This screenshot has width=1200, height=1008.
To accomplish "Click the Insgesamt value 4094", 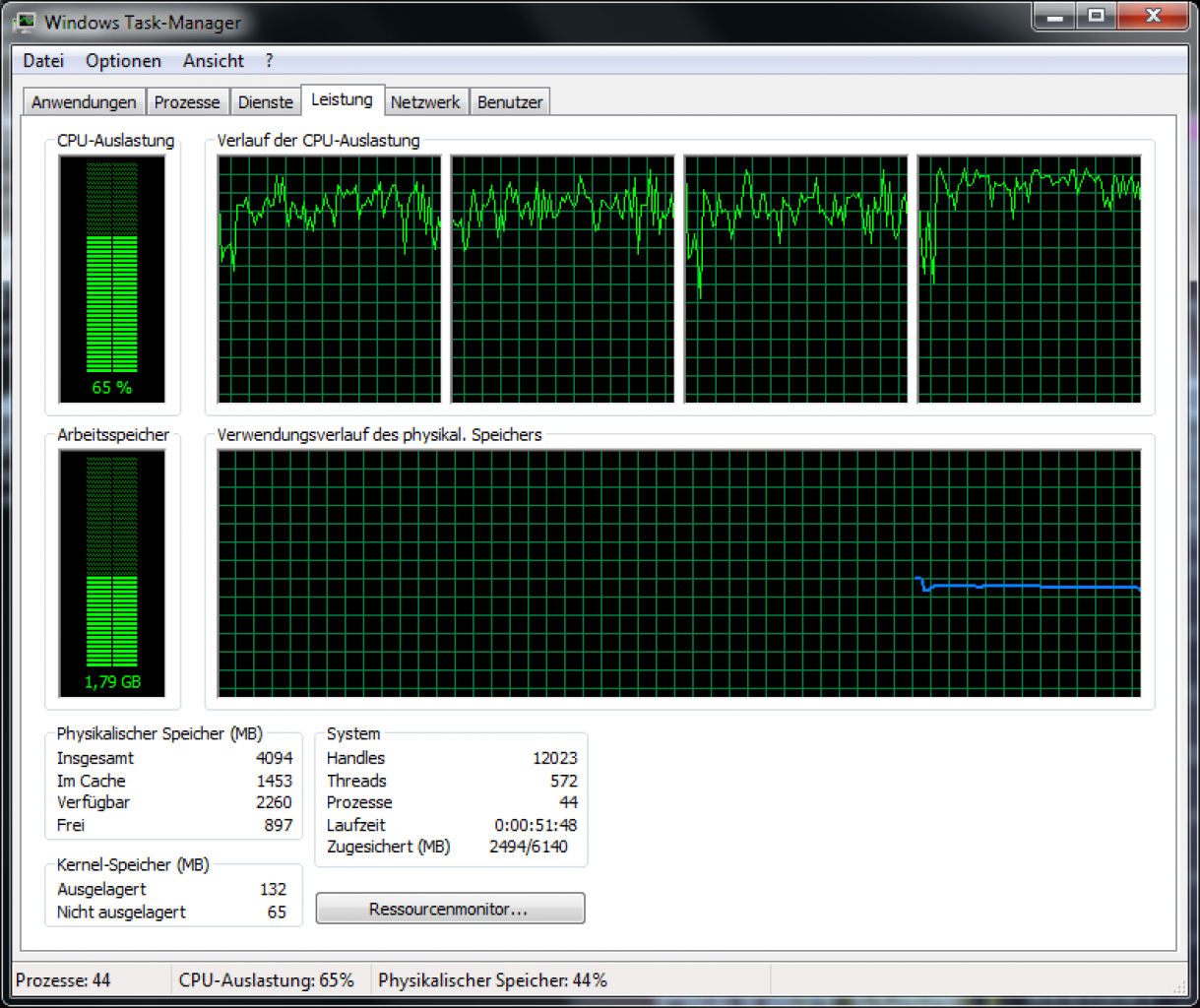I will point(274,758).
